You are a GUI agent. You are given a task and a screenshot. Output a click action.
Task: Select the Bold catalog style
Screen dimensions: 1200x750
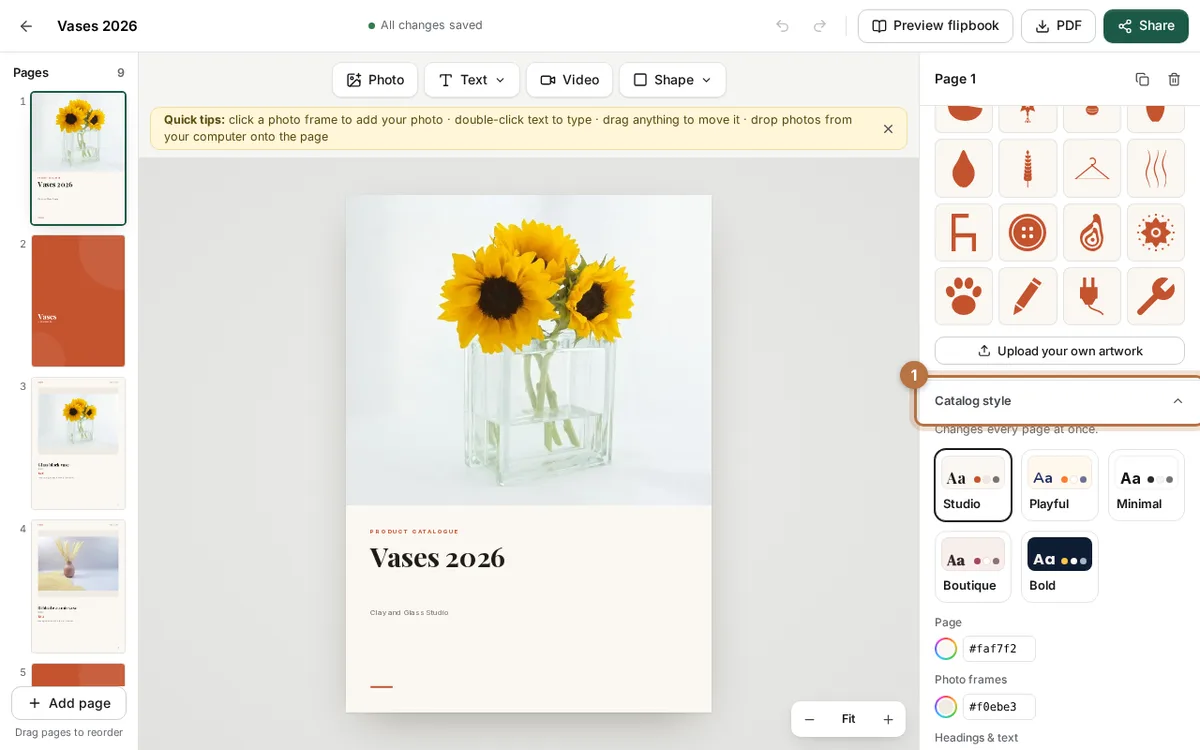[1059, 567]
